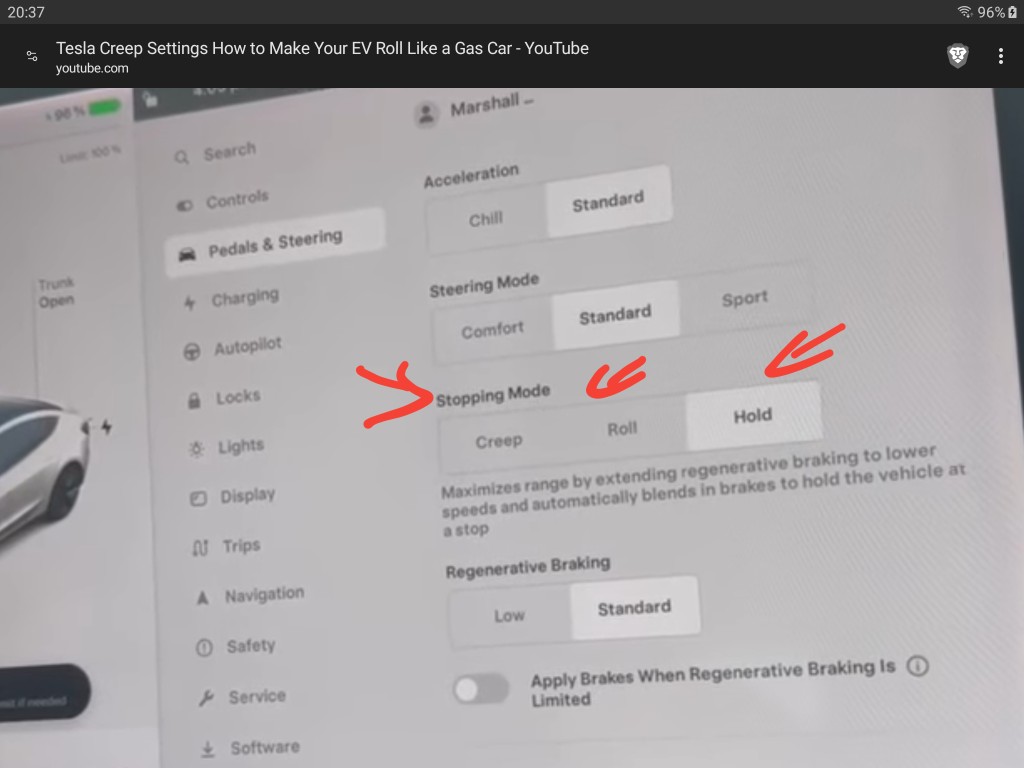Tap the padlock Locks icon
Viewport: 1024px width, 768px height.
click(194, 400)
